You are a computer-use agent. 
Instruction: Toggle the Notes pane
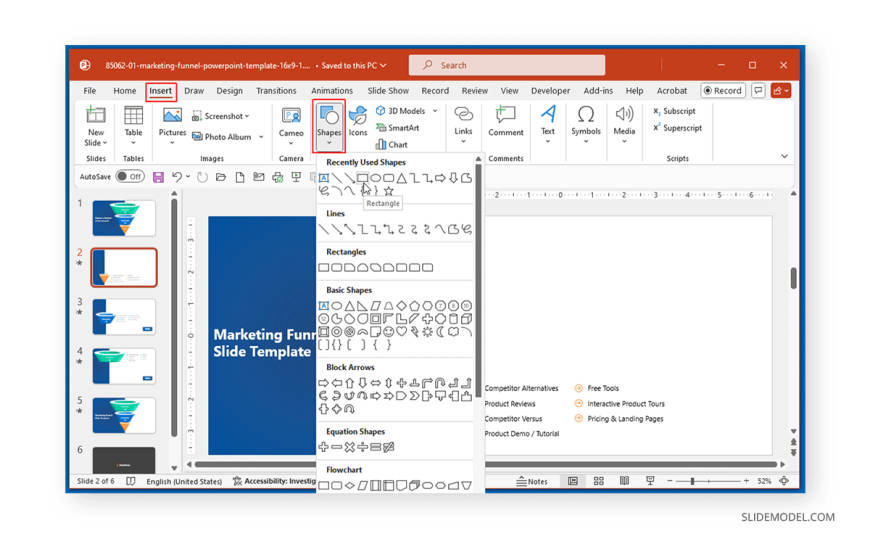(532, 481)
